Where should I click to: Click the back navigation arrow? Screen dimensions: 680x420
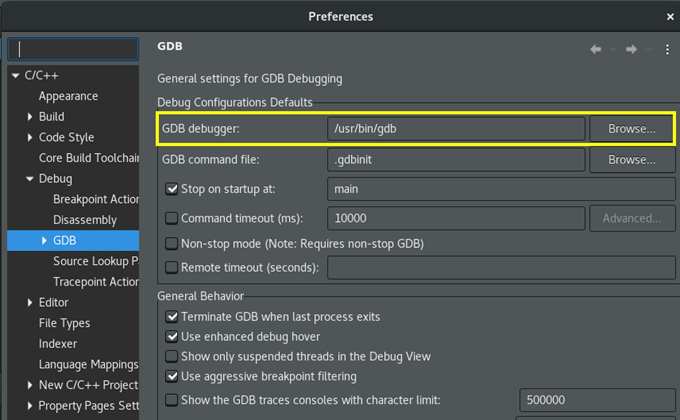click(x=595, y=49)
